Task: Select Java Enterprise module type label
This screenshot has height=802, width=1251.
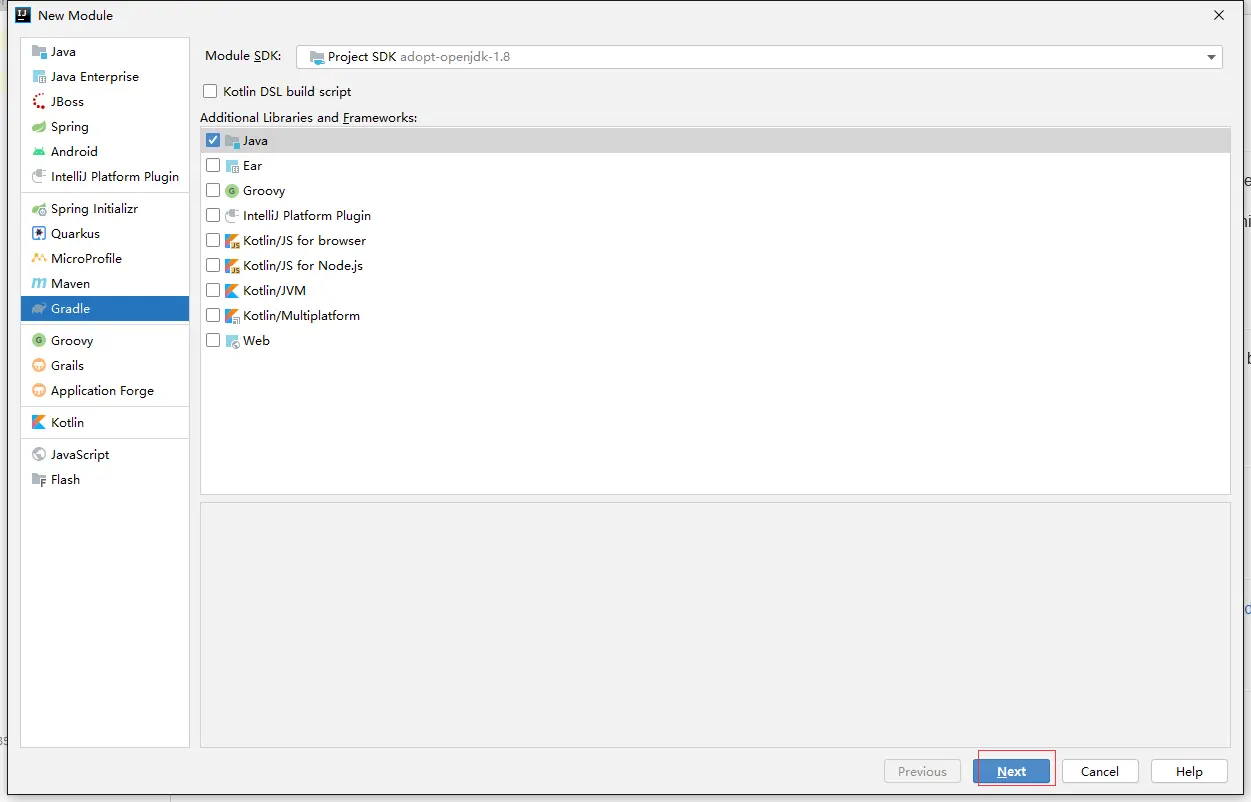Action: tap(95, 77)
